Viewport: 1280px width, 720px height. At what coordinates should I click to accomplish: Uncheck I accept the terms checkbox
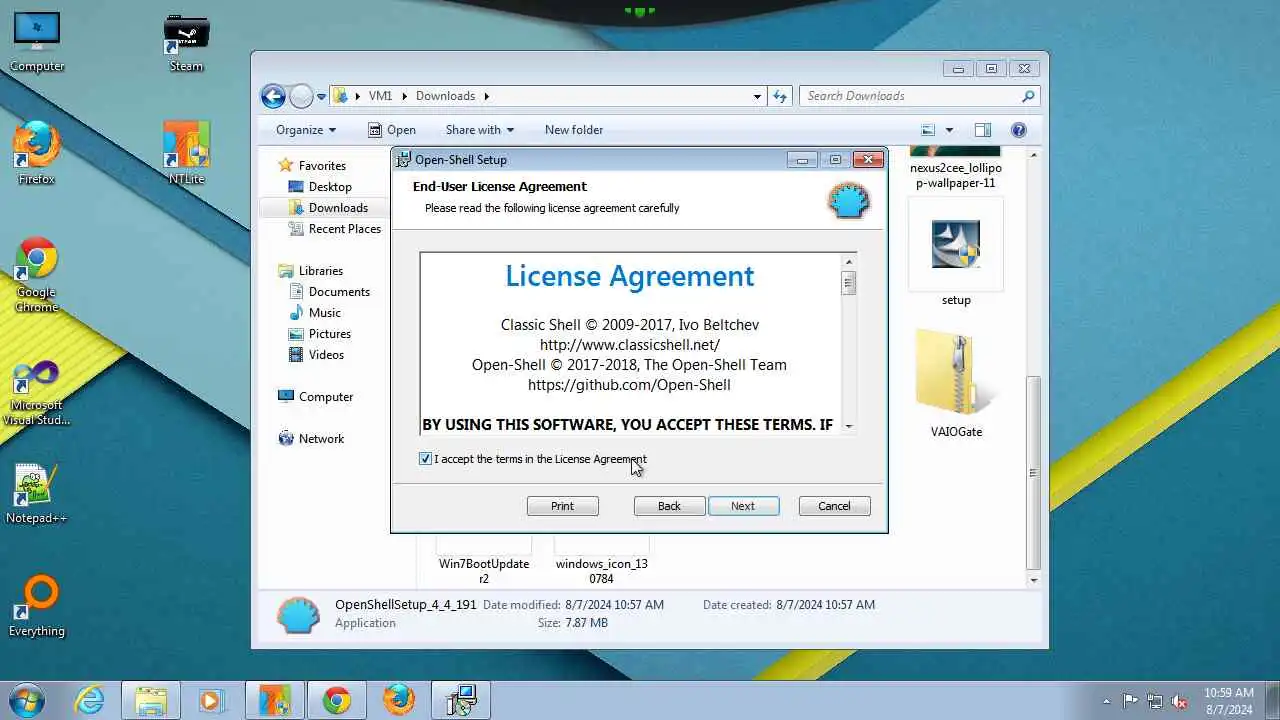point(425,459)
